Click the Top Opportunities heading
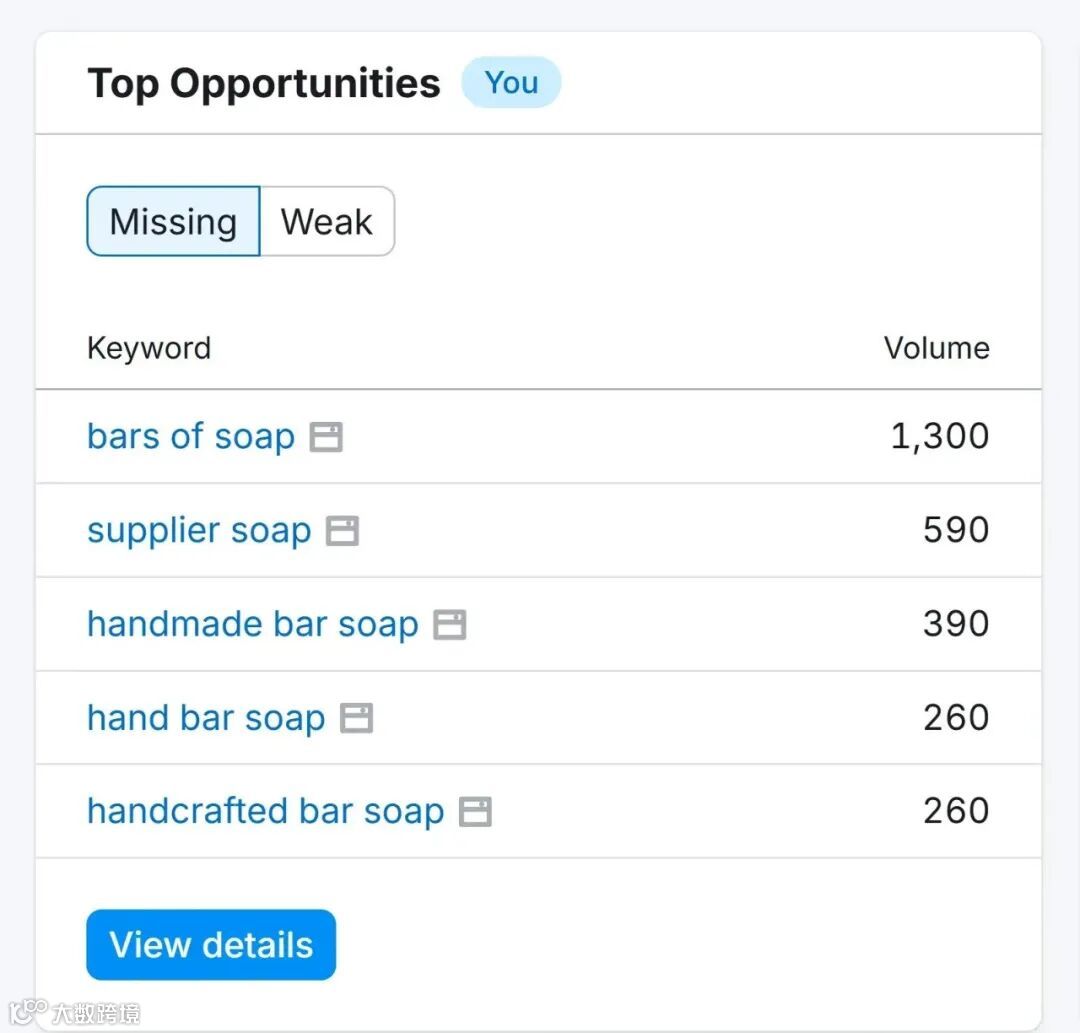Image resolution: width=1080 pixels, height=1033 pixels. 264,83
